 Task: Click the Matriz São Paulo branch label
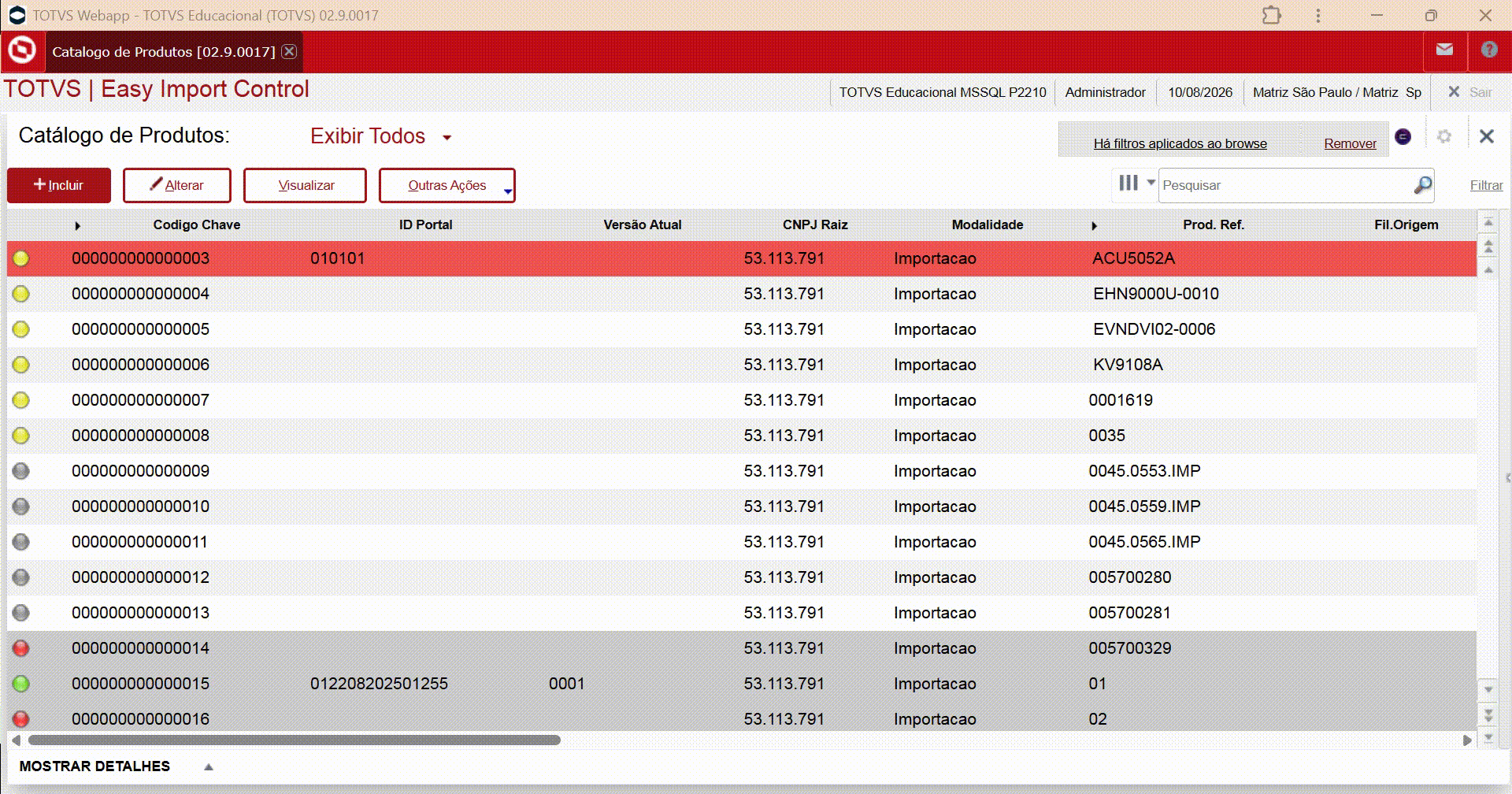1337,92
